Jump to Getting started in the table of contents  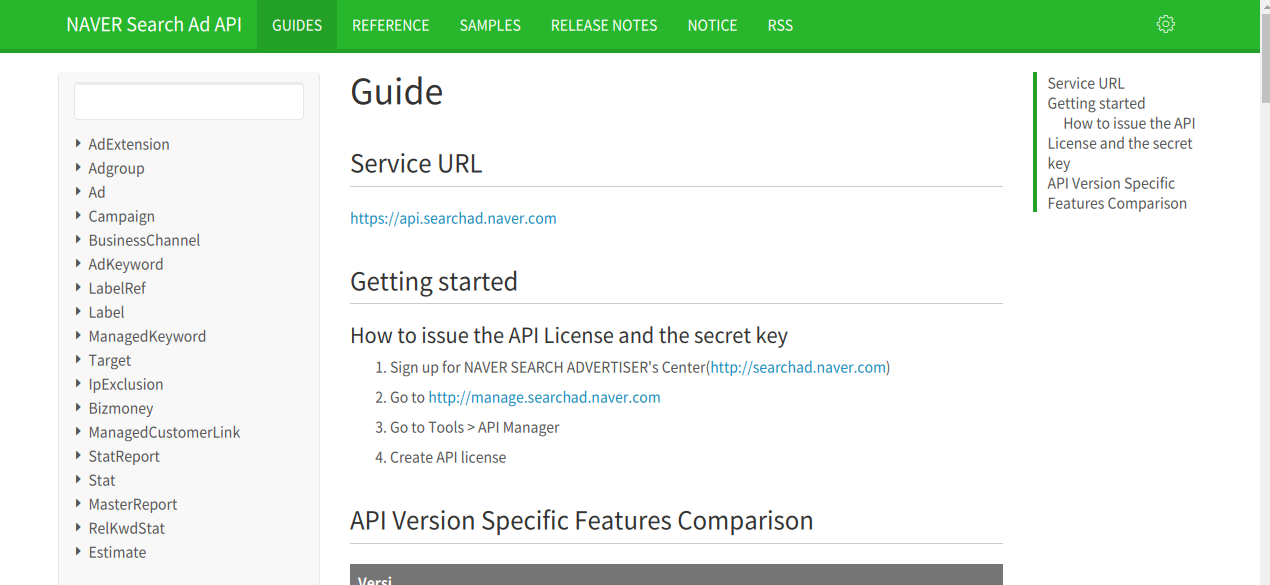click(1096, 103)
